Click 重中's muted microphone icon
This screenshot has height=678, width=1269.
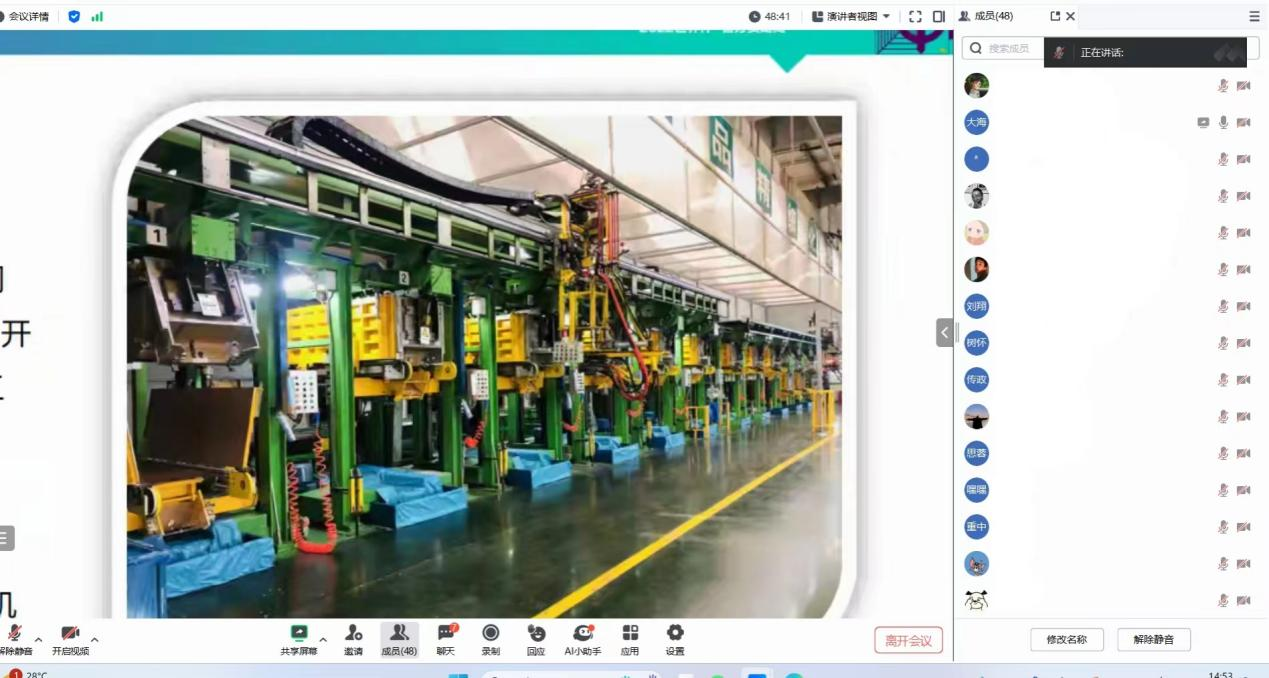(x=1223, y=527)
